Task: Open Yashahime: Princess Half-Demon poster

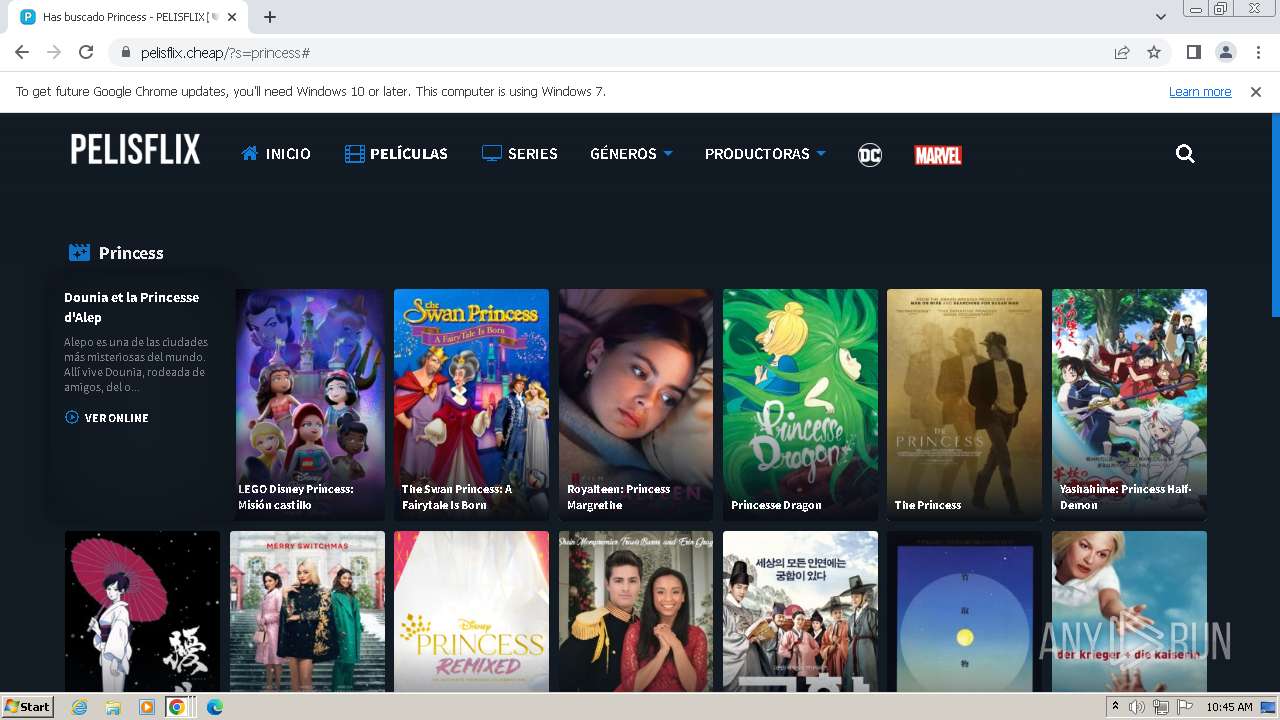Action: (x=1129, y=404)
